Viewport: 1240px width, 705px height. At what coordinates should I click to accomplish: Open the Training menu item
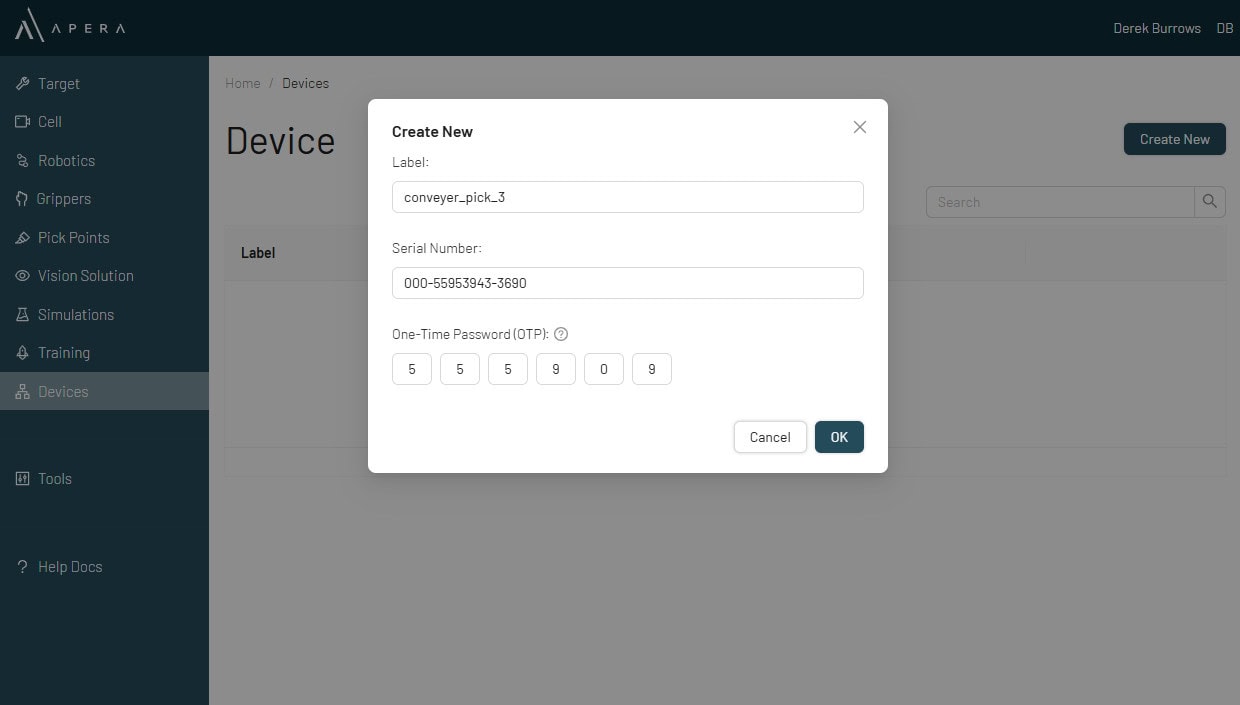click(64, 353)
